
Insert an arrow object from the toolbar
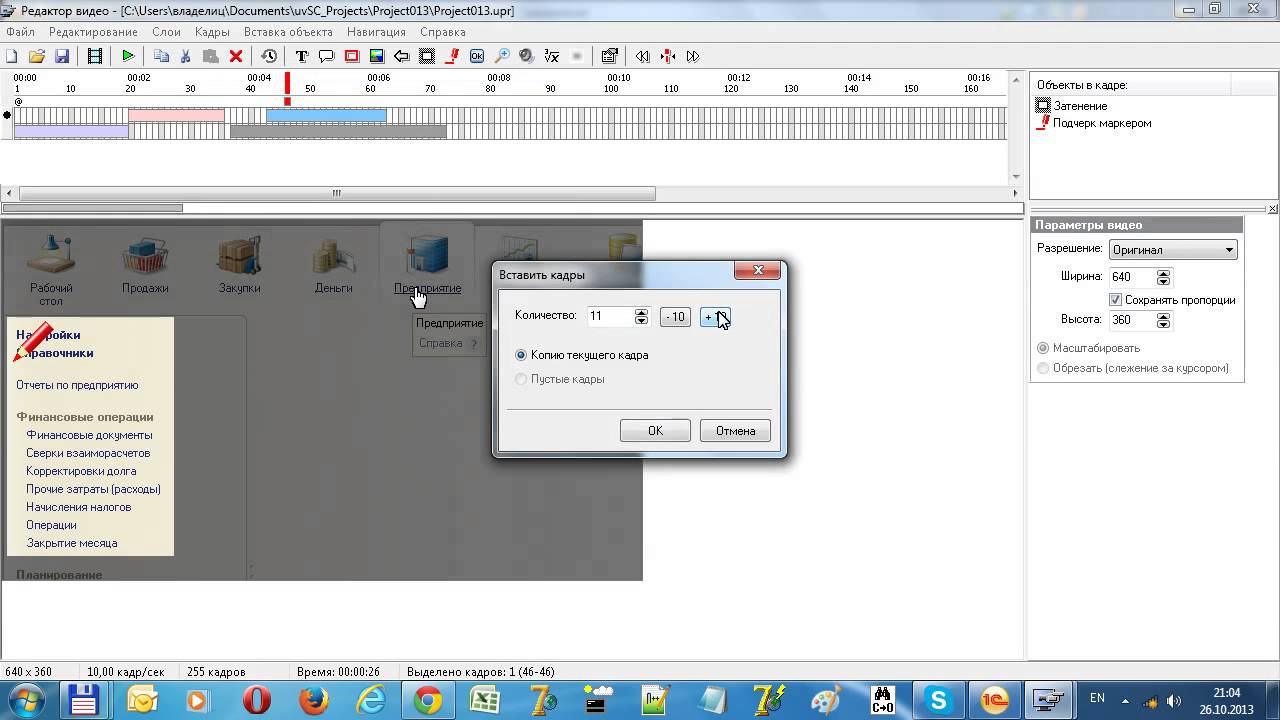[x=402, y=56]
